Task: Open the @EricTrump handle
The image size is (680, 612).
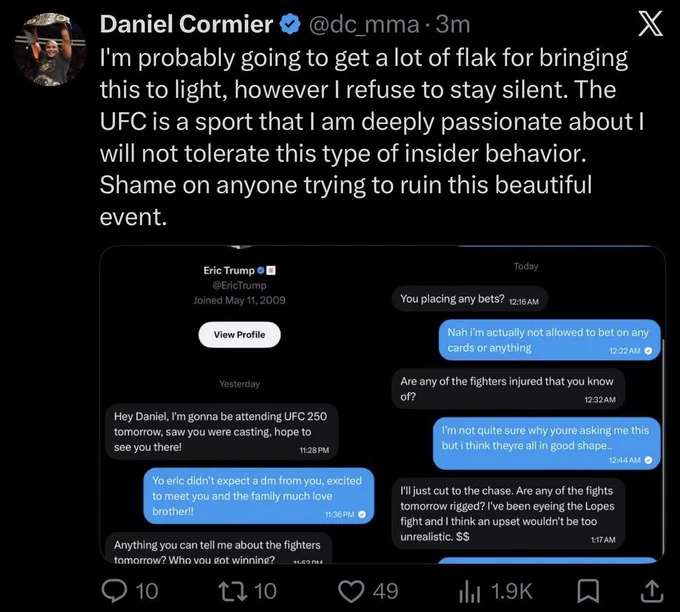Action: click(239, 285)
